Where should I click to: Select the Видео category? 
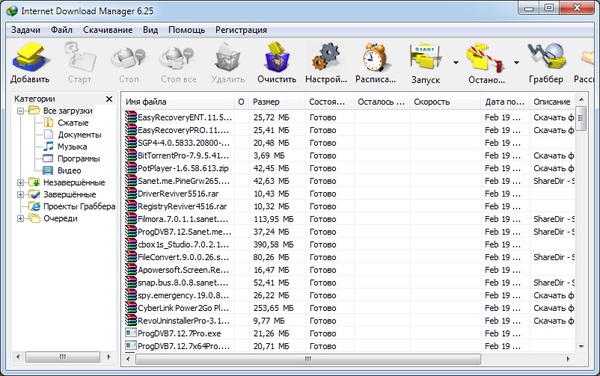(x=69, y=170)
